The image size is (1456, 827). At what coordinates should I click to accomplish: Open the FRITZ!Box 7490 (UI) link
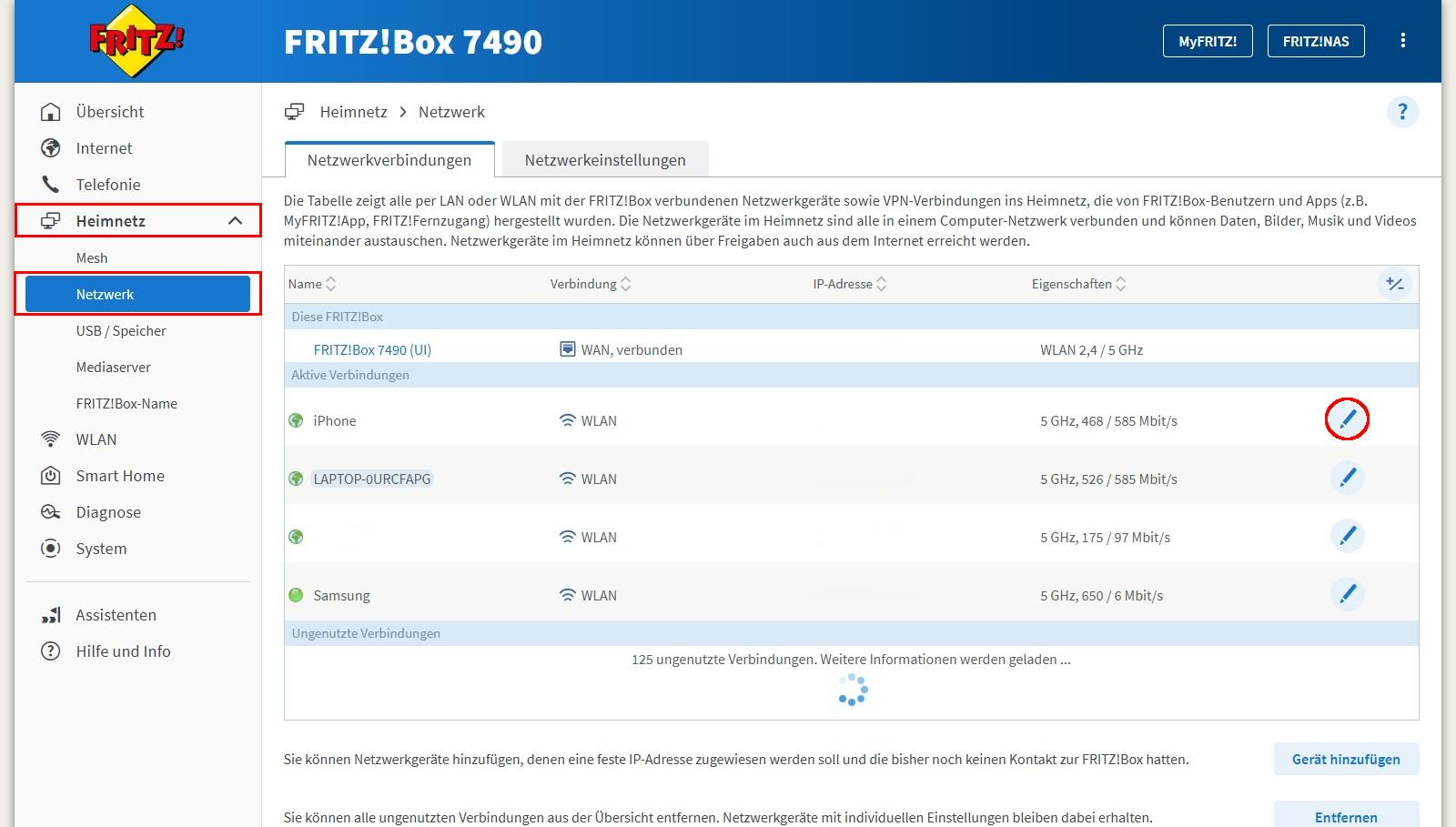tap(372, 349)
